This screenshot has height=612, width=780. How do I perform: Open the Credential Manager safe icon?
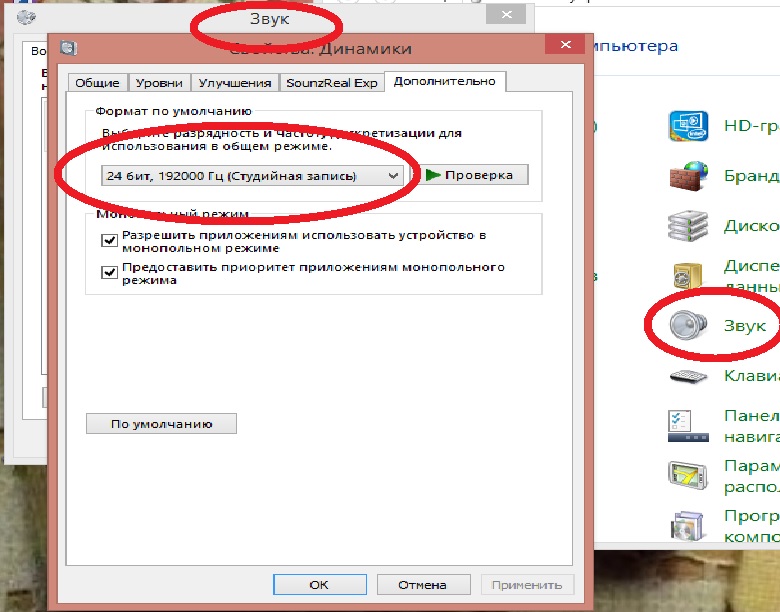pos(688,276)
